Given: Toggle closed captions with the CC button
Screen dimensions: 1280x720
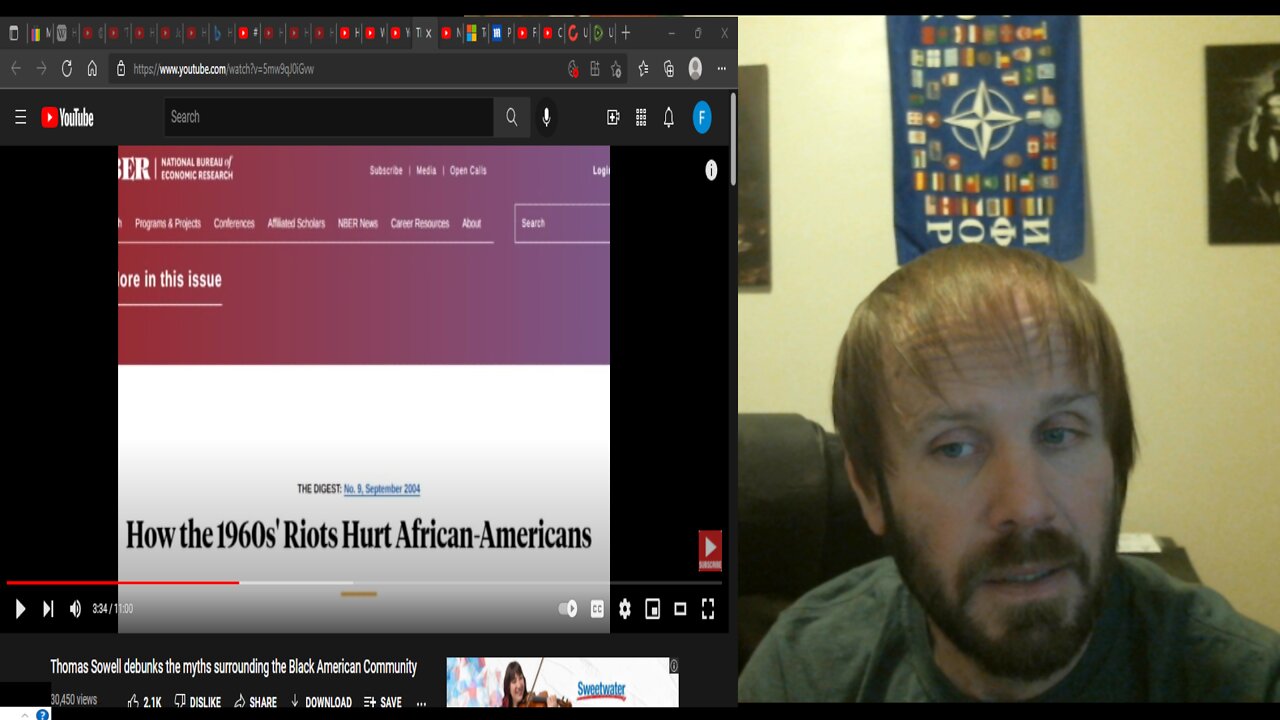Looking at the screenshot, I should click(x=597, y=608).
